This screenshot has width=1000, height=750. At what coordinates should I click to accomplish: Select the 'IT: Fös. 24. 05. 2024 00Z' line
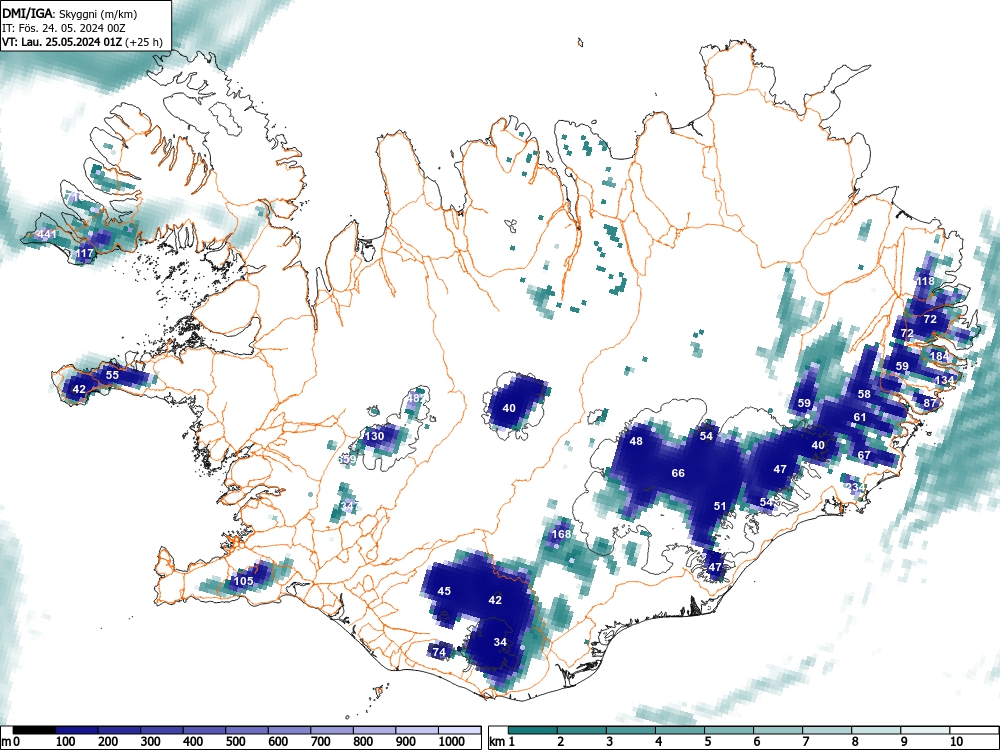pyautogui.click(x=63, y=28)
